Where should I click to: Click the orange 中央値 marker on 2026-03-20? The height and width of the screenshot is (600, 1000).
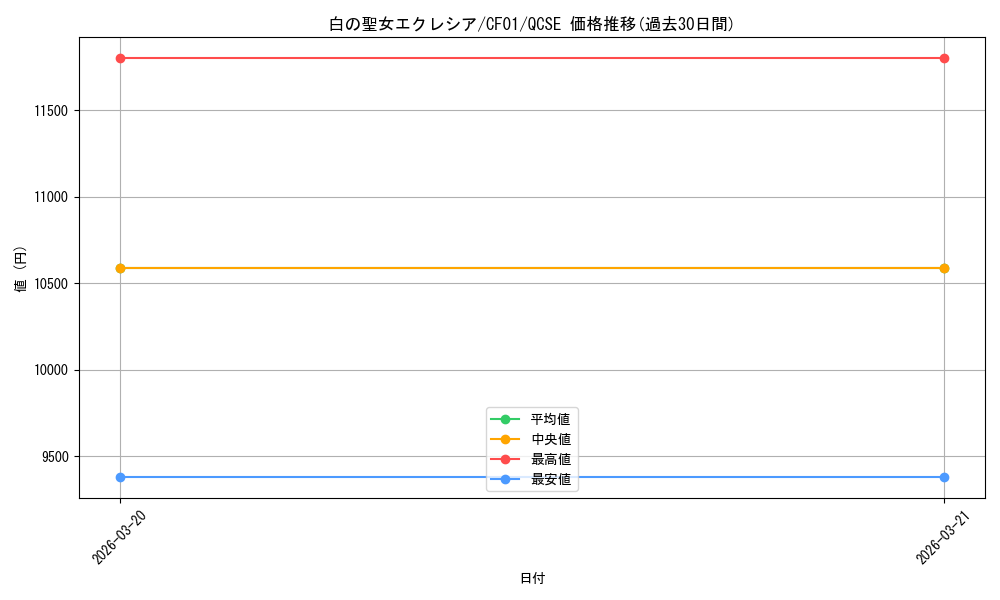coord(119,268)
